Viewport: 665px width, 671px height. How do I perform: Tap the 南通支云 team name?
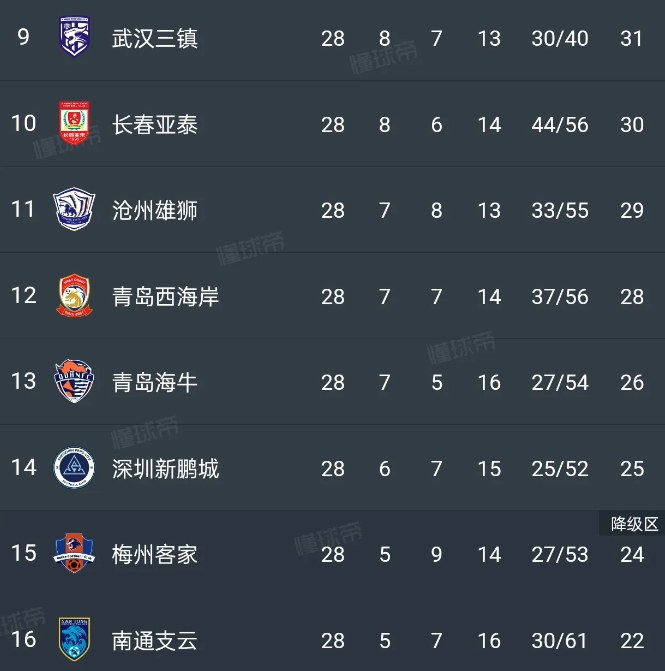click(154, 641)
